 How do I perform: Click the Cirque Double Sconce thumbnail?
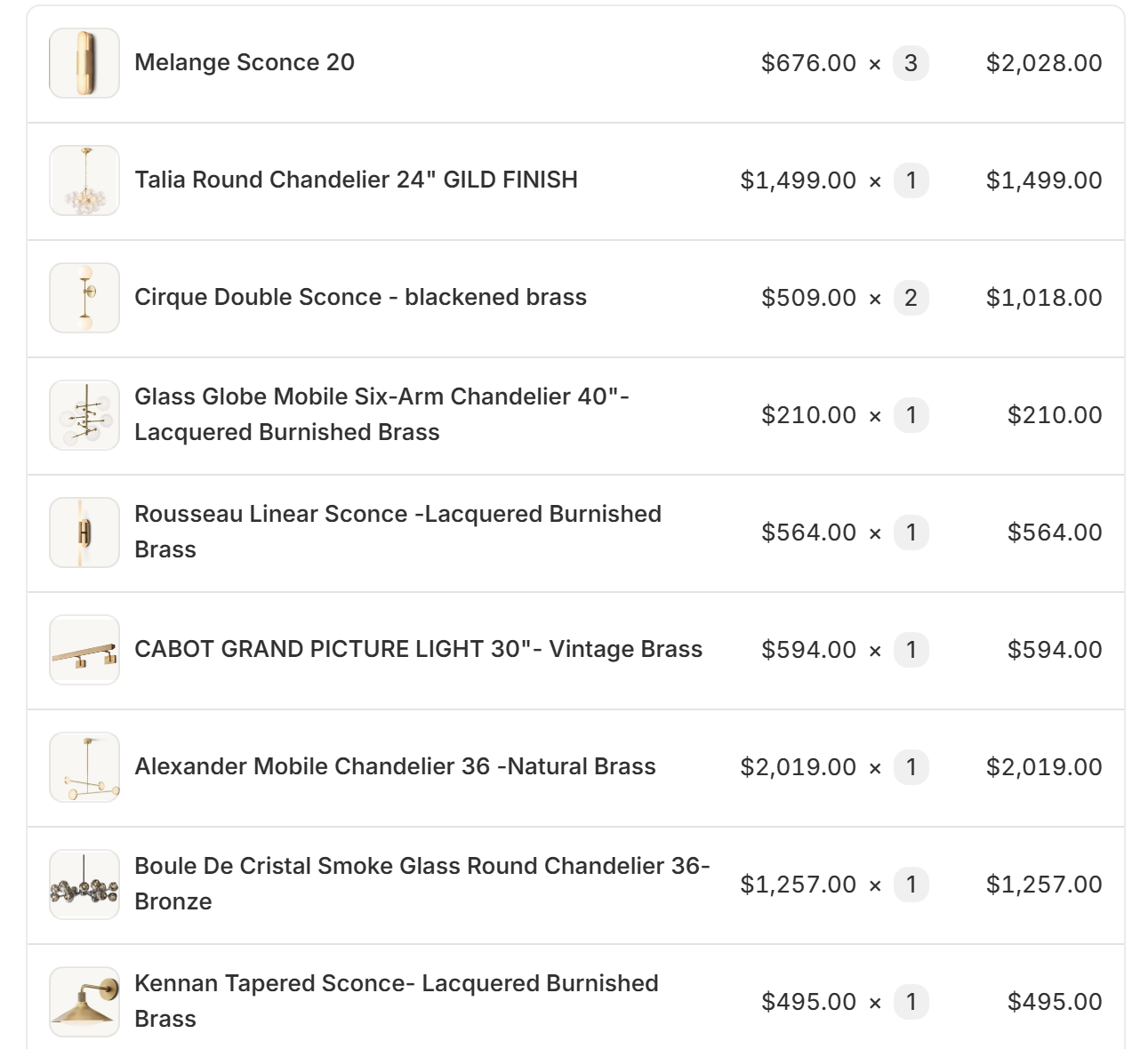(x=84, y=298)
